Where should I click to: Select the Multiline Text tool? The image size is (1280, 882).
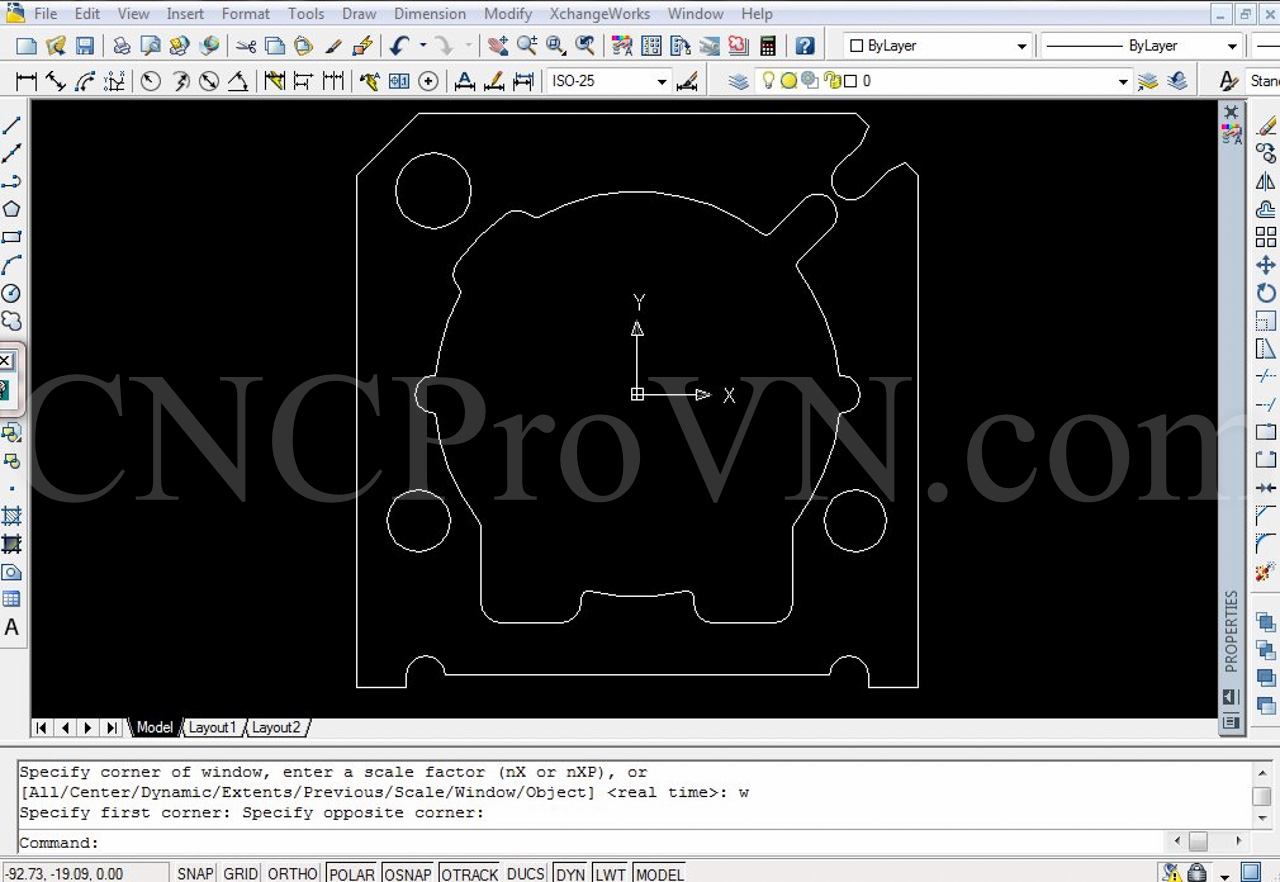point(12,628)
